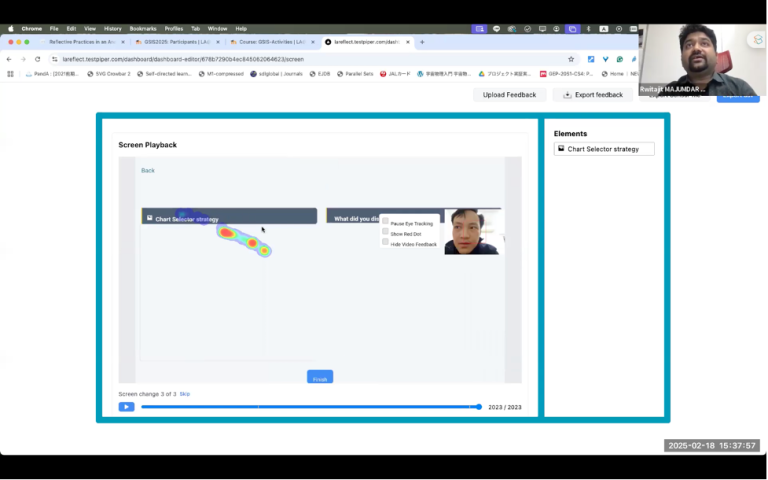Click the Upload Feedback button
The image size is (768, 480).
point(509,95)
